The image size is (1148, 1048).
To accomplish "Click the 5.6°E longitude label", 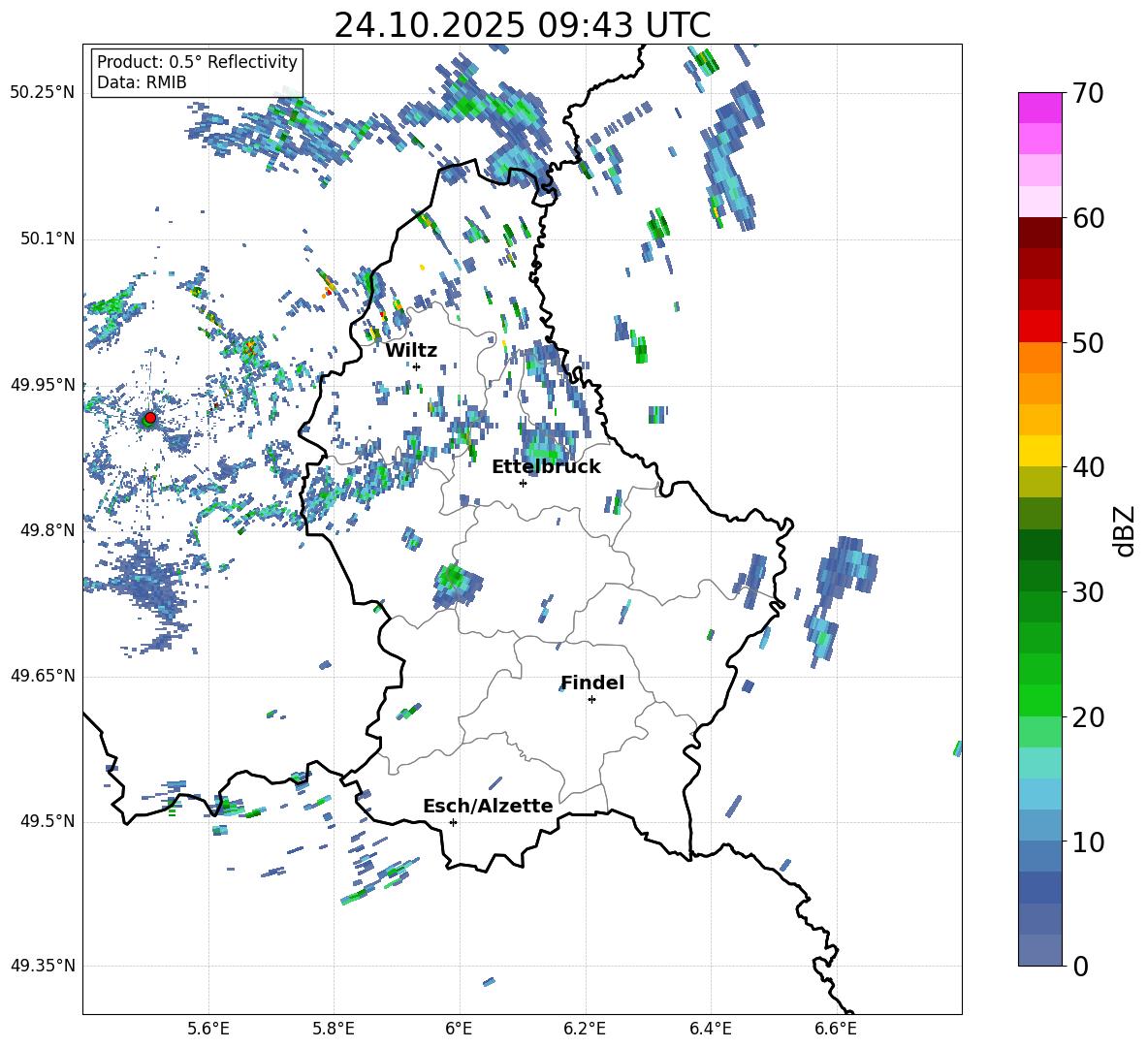I will tap(208, 1029).
